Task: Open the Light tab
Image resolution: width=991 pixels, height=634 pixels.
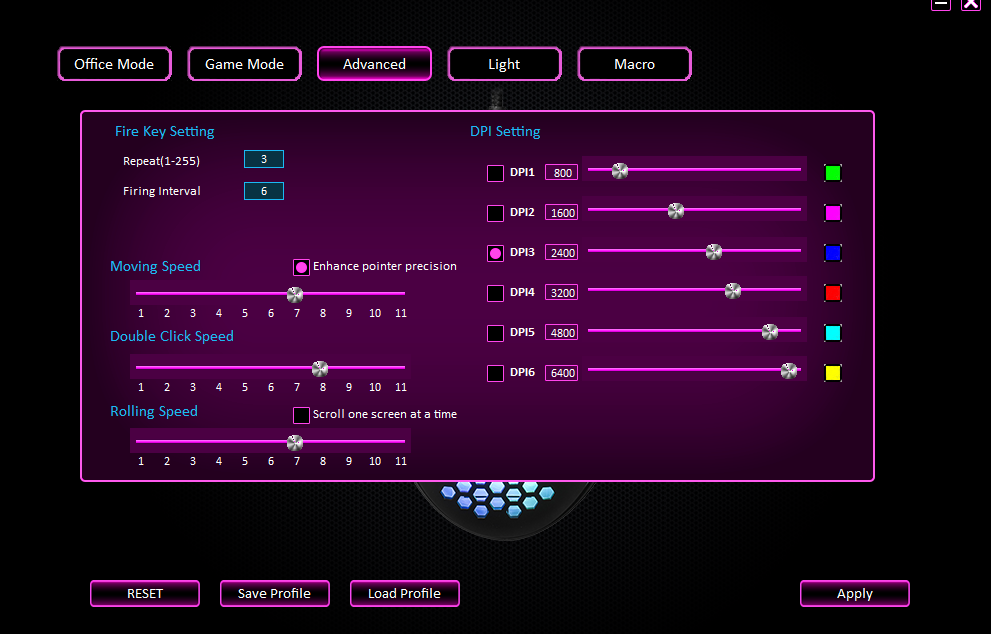Action: (504, 64)
